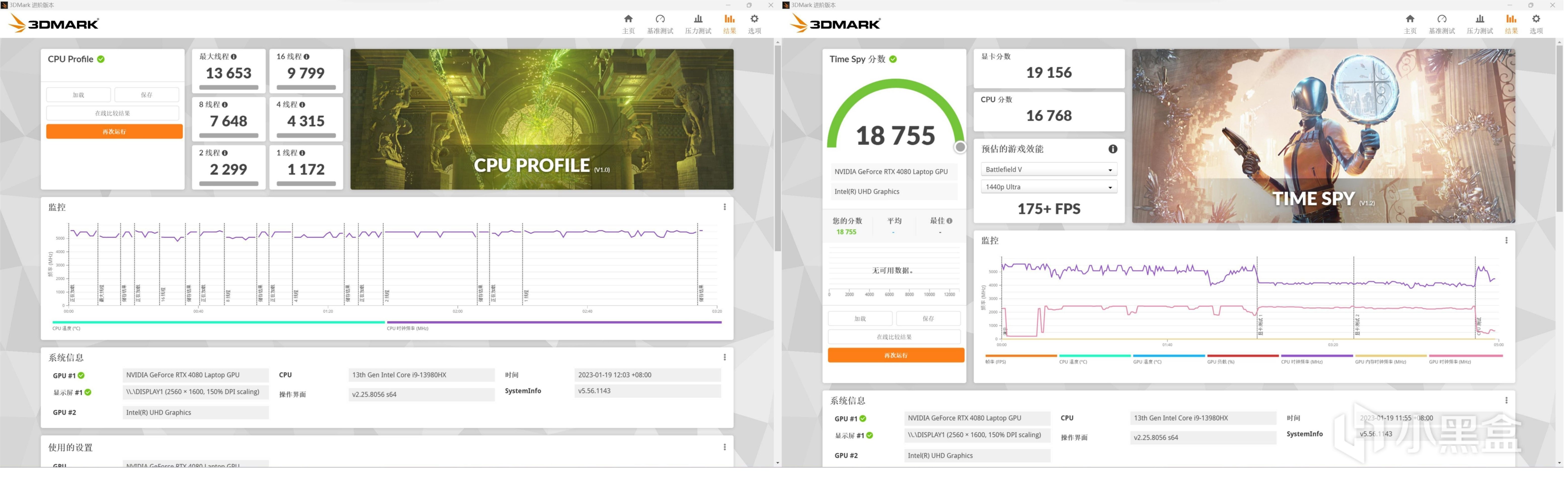This screenshot has width=1568, height=478.
Task: Click the info icon beside 最大线程
Action: point(234,57)
